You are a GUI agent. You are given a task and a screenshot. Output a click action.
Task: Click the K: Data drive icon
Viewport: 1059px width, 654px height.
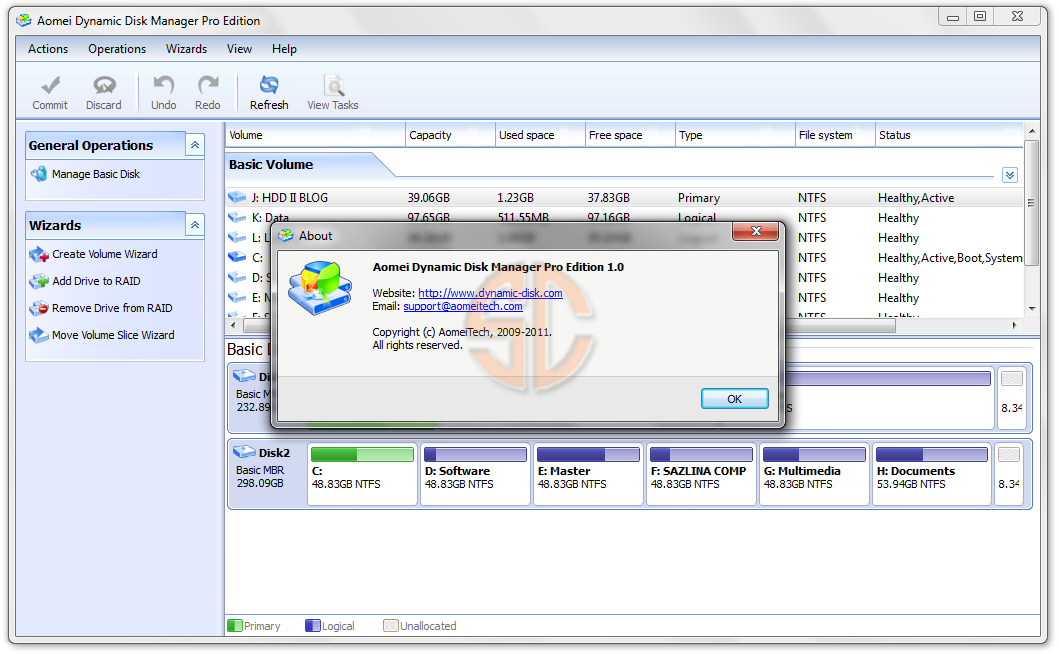[237, 218]
